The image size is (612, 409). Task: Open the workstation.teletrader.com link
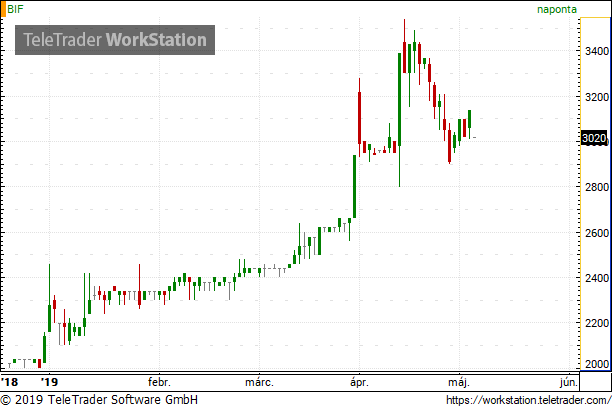tap(528, 400)
